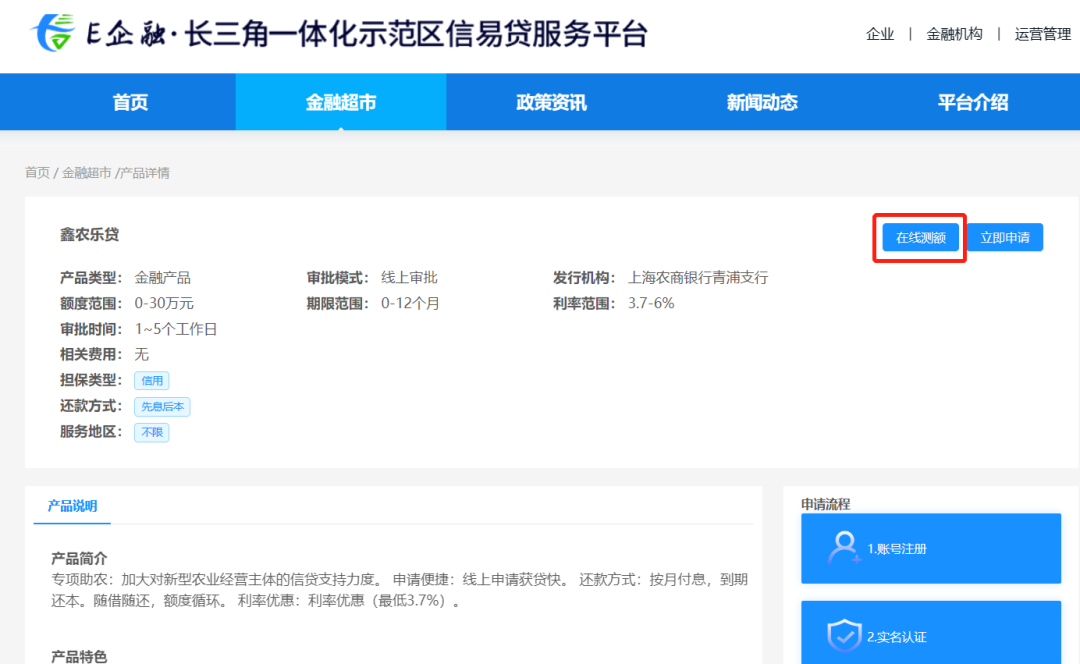The height and width of the screenshot is (664, 1080).
Task: Click the 企业 link at top right
Action: point(880,34)
